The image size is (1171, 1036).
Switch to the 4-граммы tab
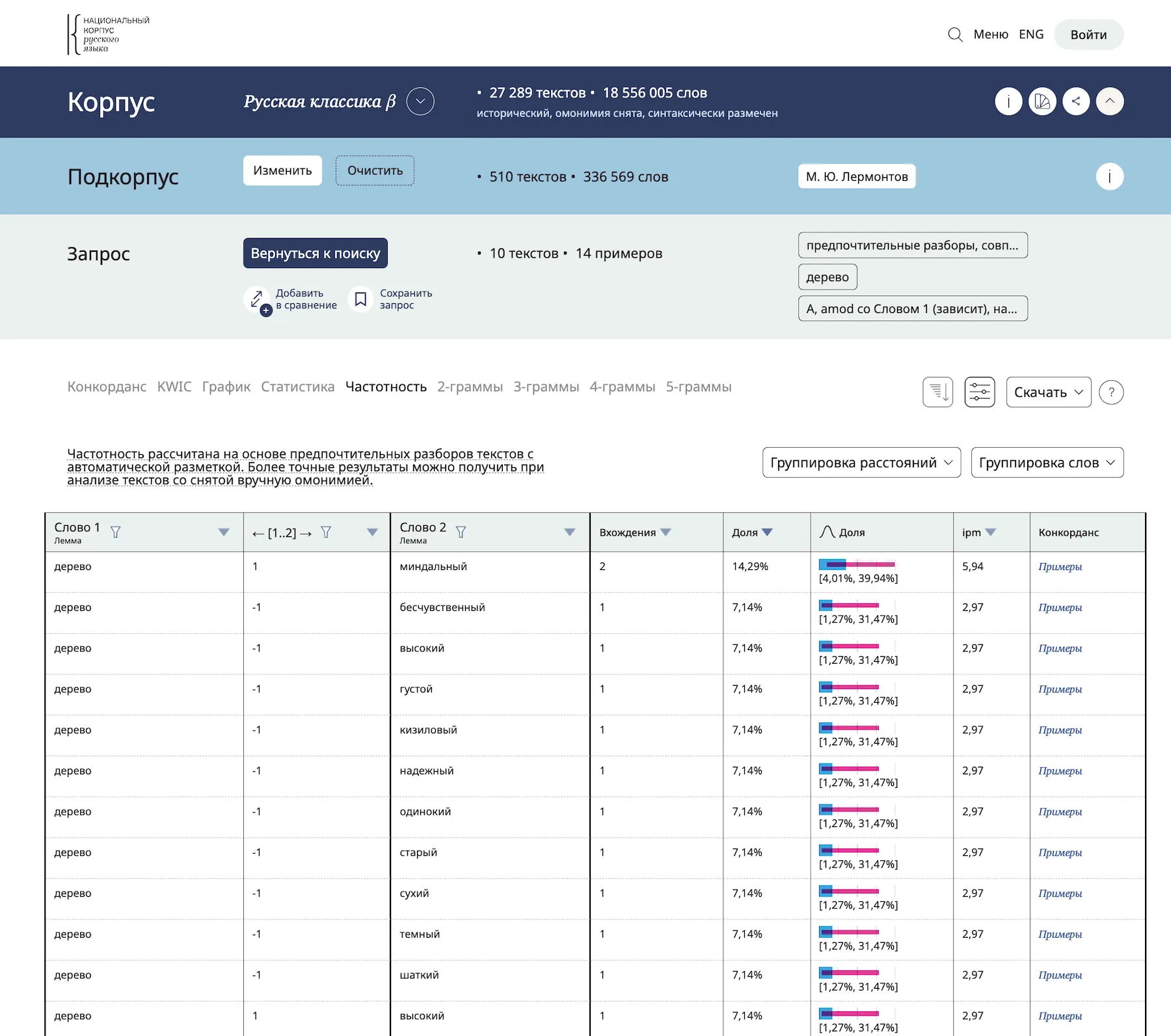(623, 387)
